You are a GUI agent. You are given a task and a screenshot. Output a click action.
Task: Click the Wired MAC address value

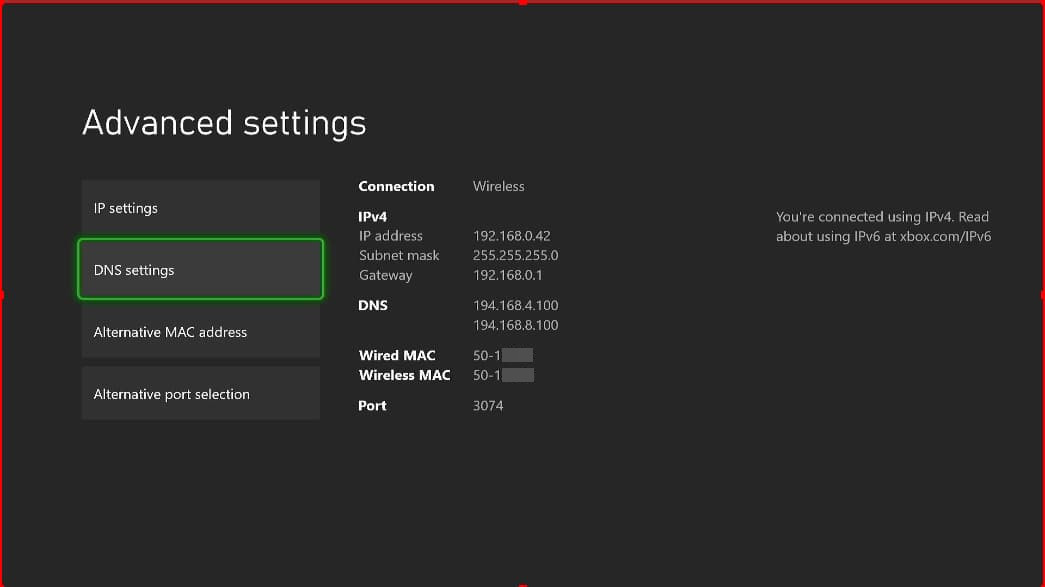[503, 355]
